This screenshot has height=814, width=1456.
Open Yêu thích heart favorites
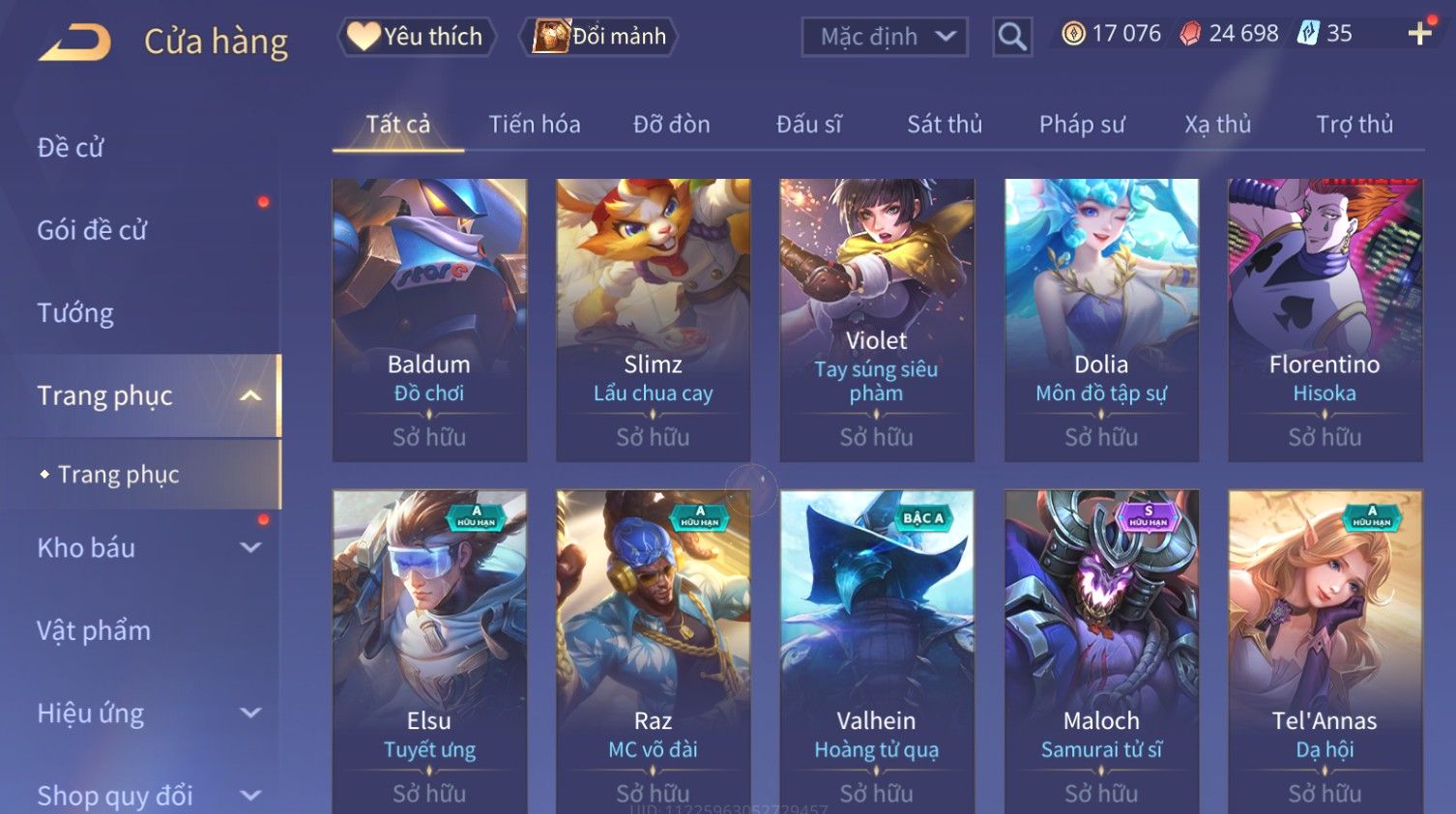[x=416, y=37]
